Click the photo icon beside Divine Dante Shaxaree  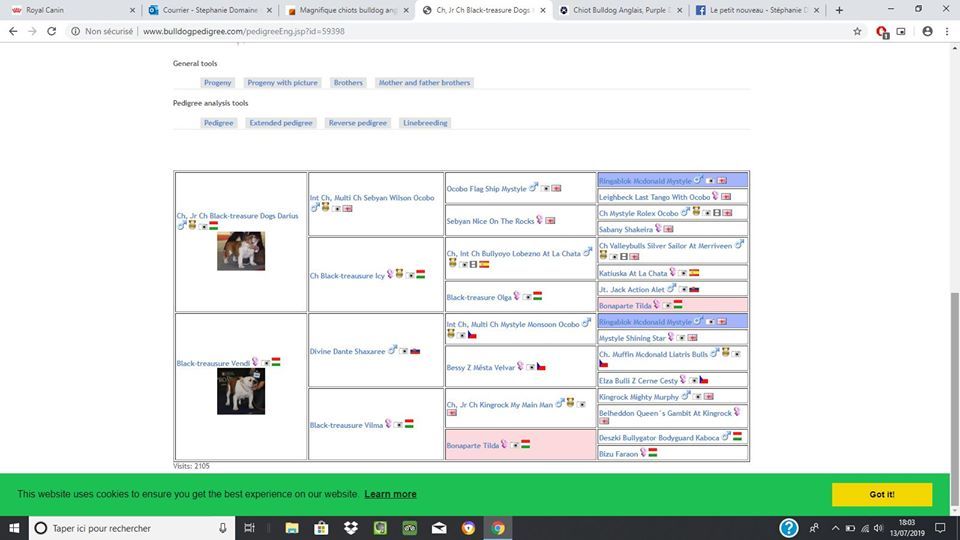(x=404, y=351)
